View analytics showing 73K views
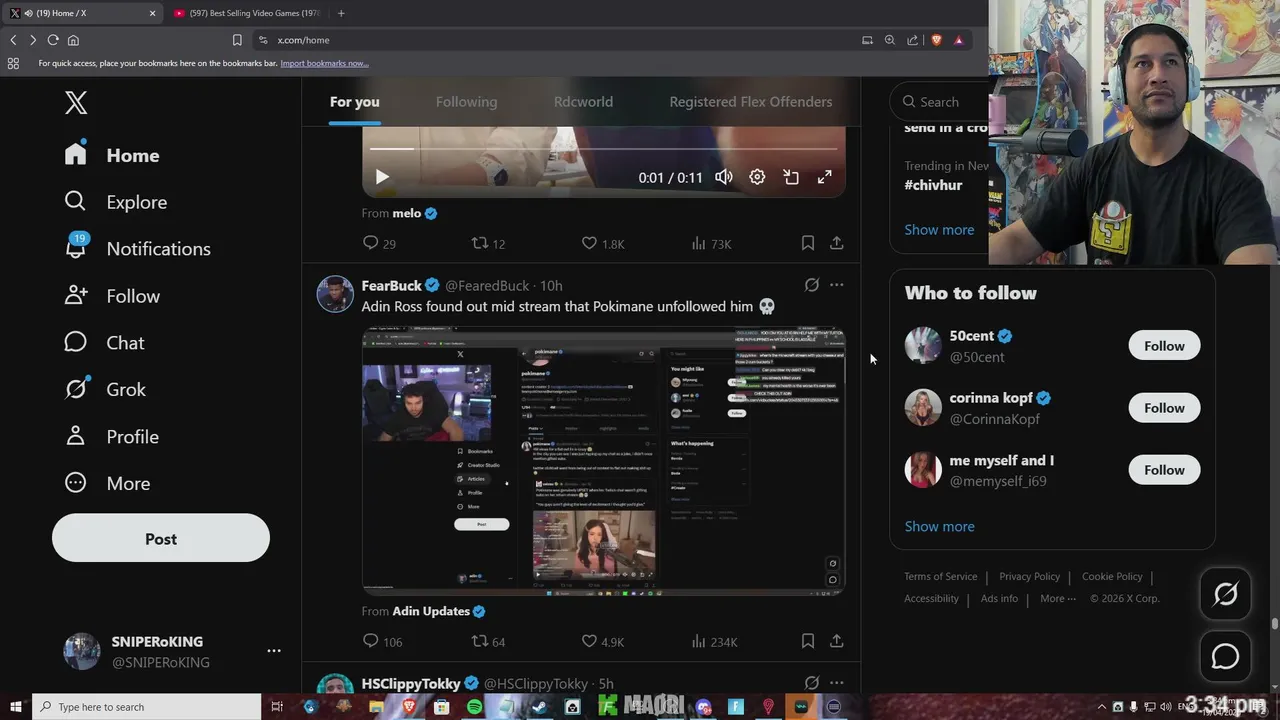This screenshot has width=1280, height=720. 711,243
